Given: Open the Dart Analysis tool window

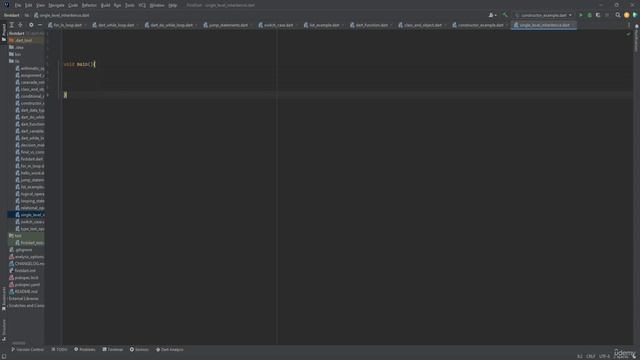Looking at the screenshot, I should coord(170,349).
